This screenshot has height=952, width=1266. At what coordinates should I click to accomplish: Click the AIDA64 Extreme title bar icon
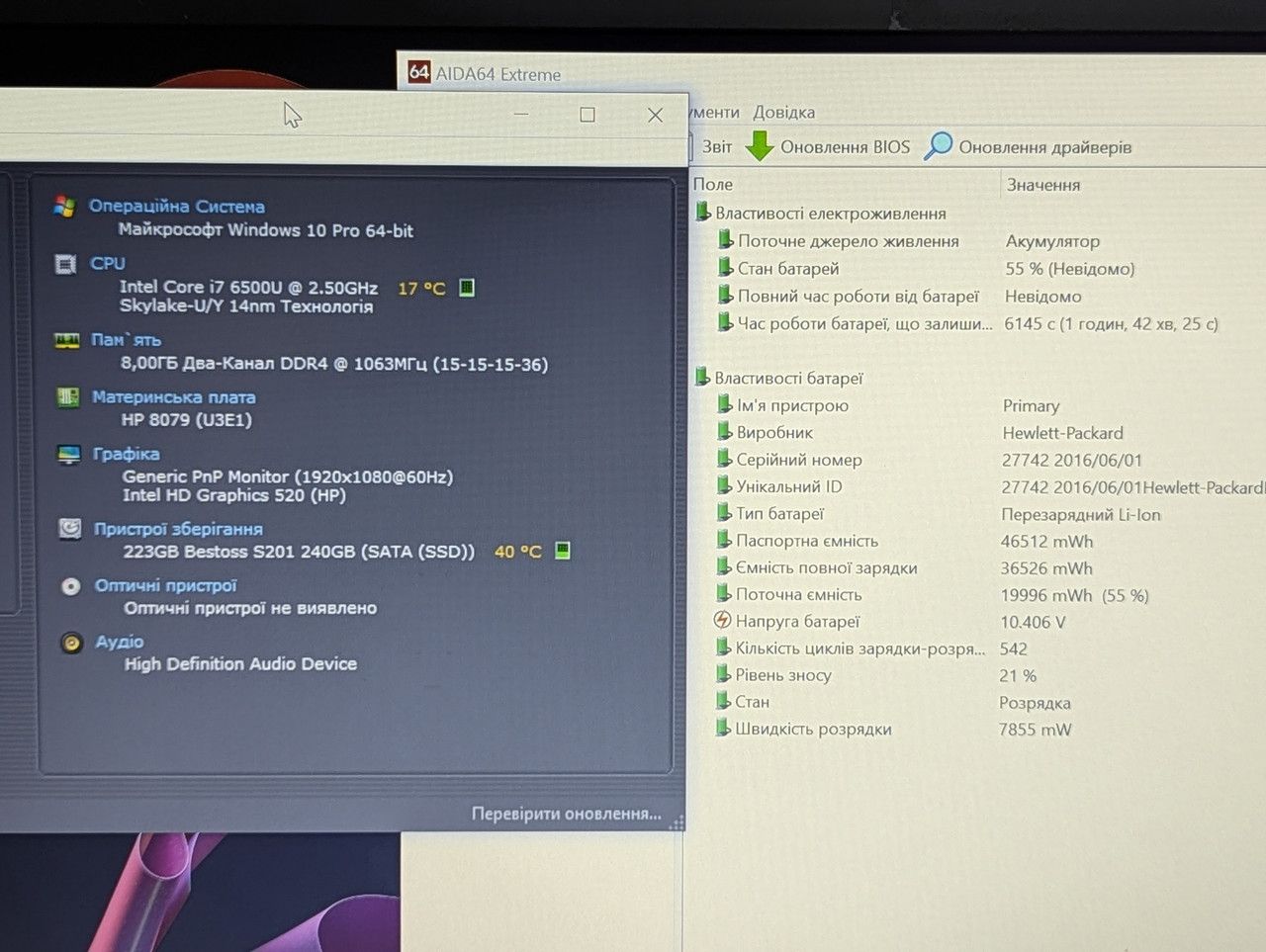(419, 72)
